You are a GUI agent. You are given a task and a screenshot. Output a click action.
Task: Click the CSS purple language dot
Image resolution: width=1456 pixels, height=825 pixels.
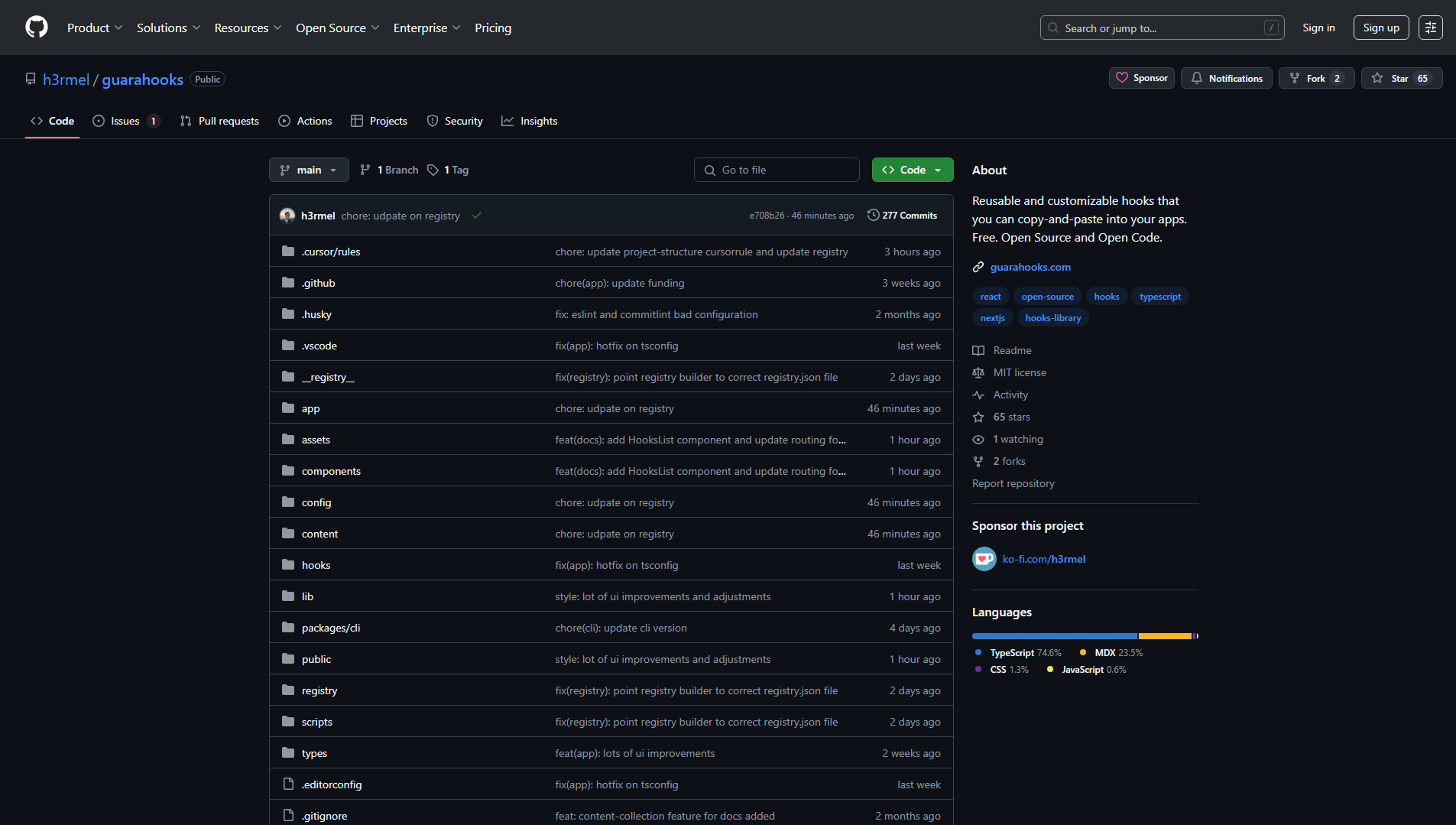point(978,669)
